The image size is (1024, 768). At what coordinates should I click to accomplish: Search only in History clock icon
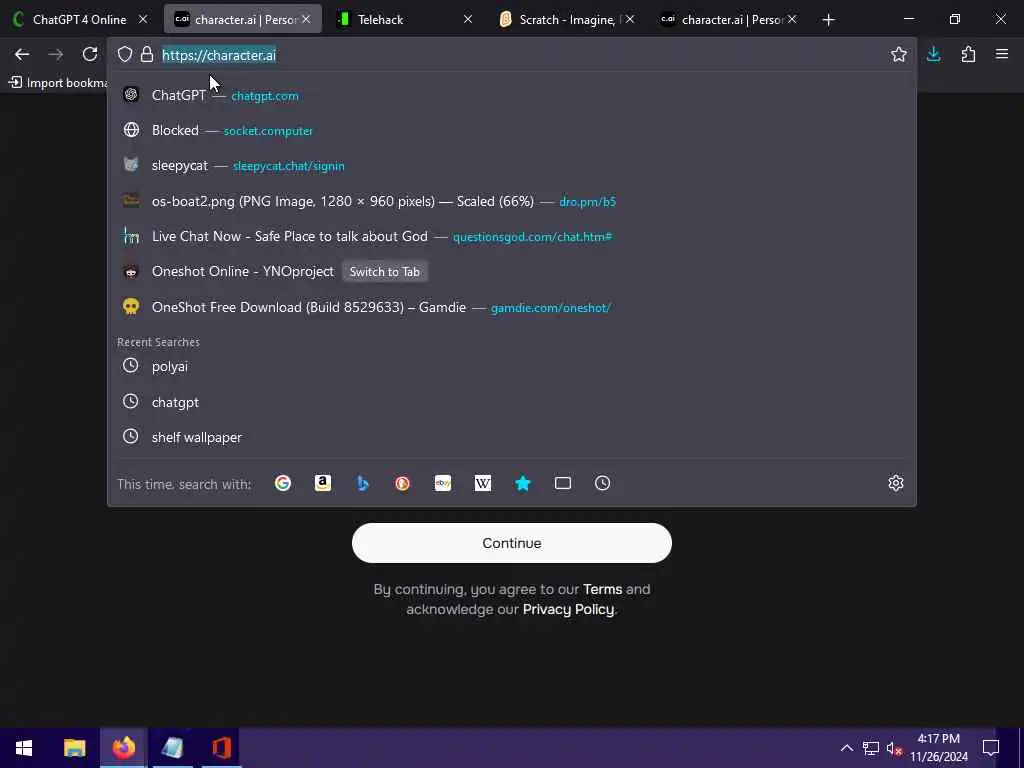(602, 483)
